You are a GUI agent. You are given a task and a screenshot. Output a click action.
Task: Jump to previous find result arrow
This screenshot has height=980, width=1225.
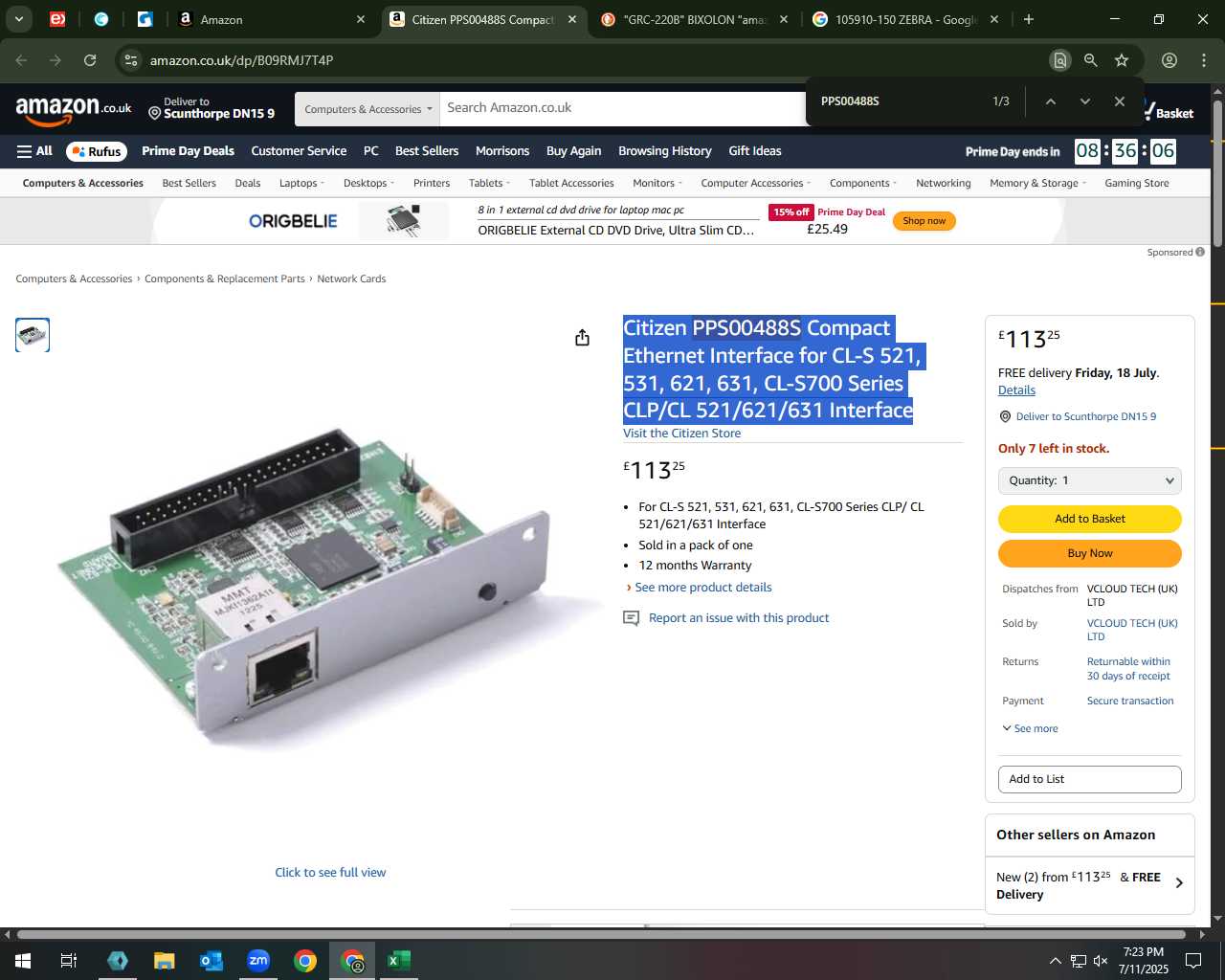(1050, 101)
